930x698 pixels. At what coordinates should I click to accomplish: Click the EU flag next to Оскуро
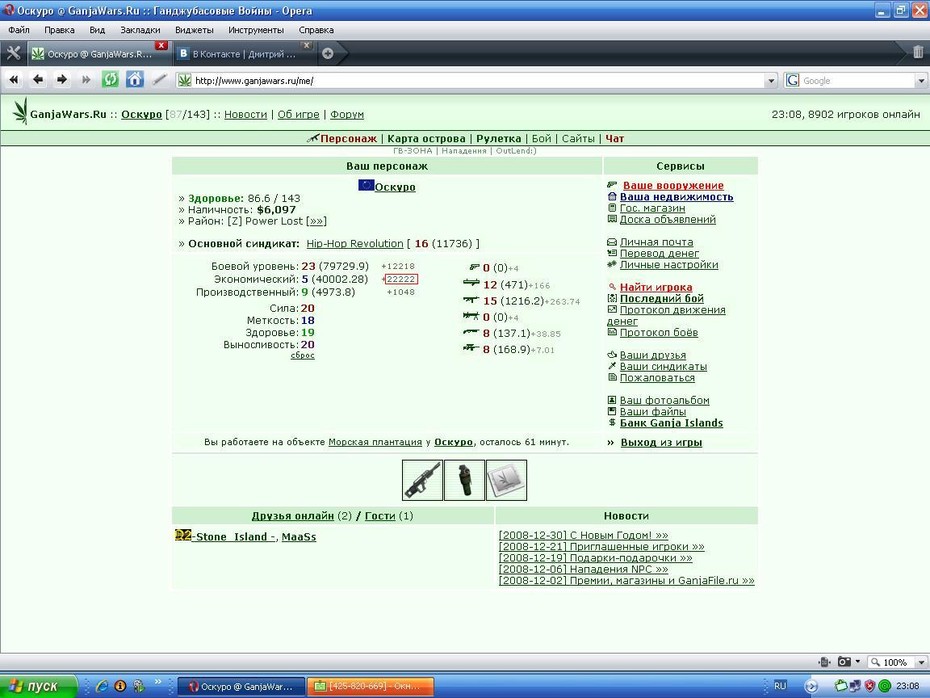coord(366,185)
